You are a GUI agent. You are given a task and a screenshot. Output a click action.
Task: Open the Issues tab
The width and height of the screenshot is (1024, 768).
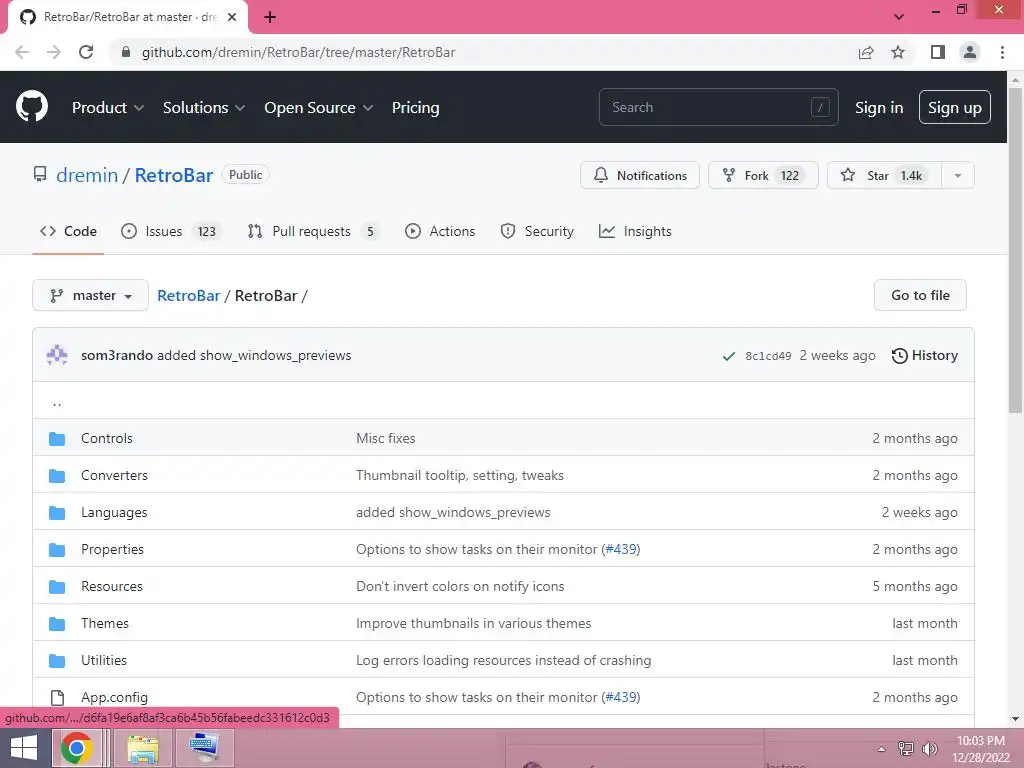coord(171,231)
